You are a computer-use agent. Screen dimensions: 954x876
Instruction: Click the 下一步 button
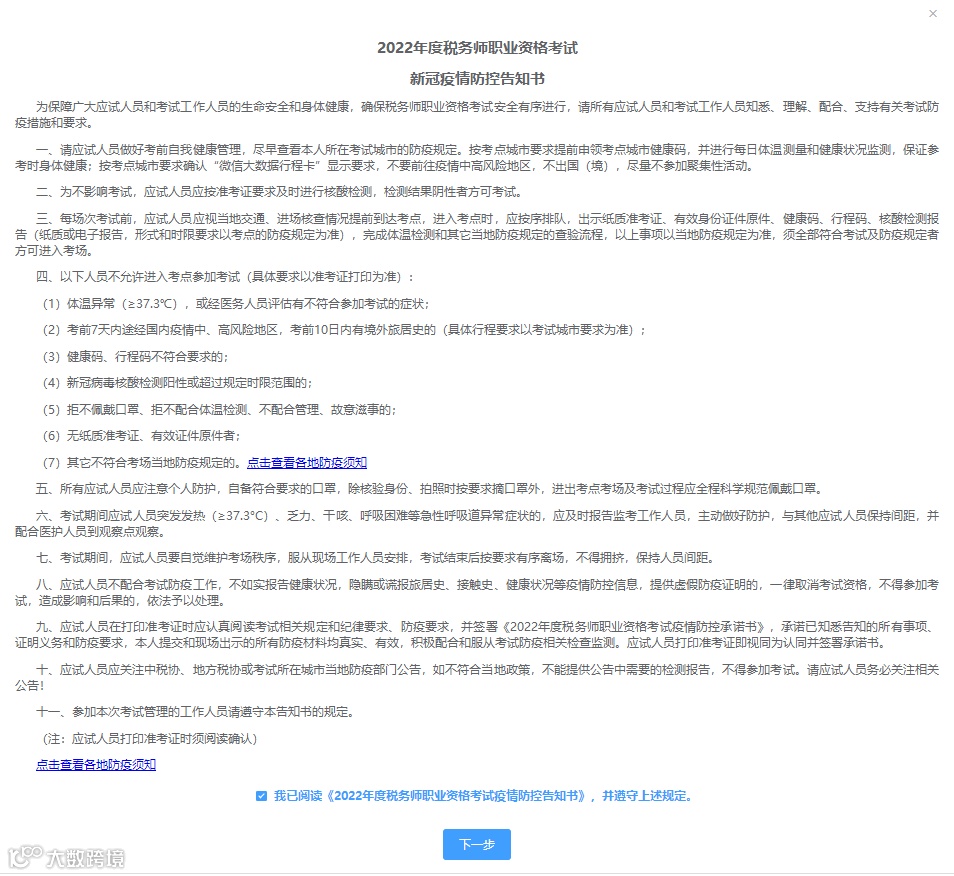tap(476, 844)
